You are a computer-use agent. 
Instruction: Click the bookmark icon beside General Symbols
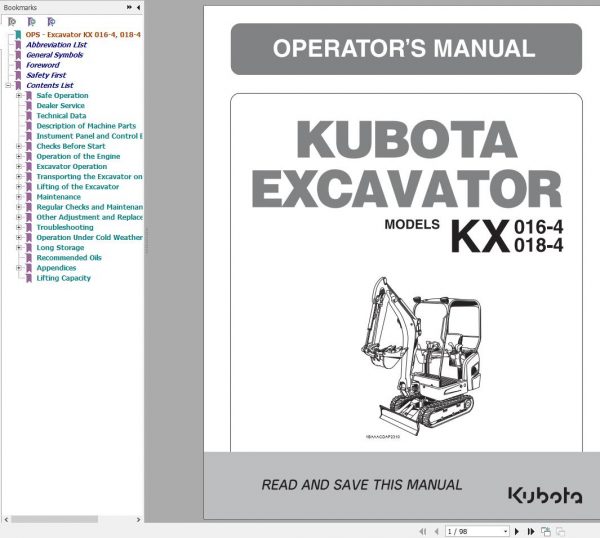point(18,55)
